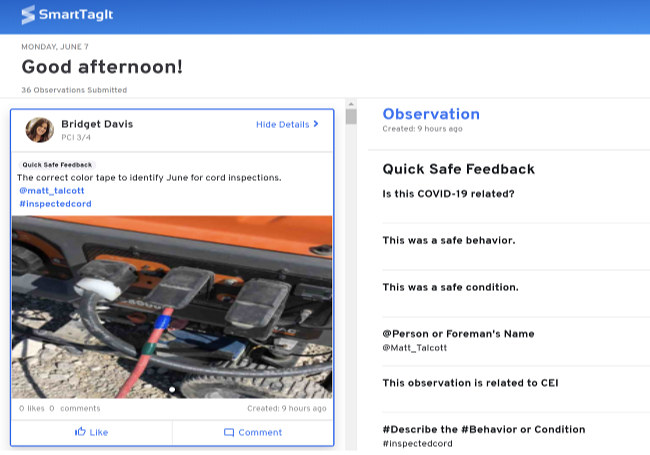Click the photo carousel dot indicator
Viewport: 650px width, 455px height.
(x=172, y=389)
